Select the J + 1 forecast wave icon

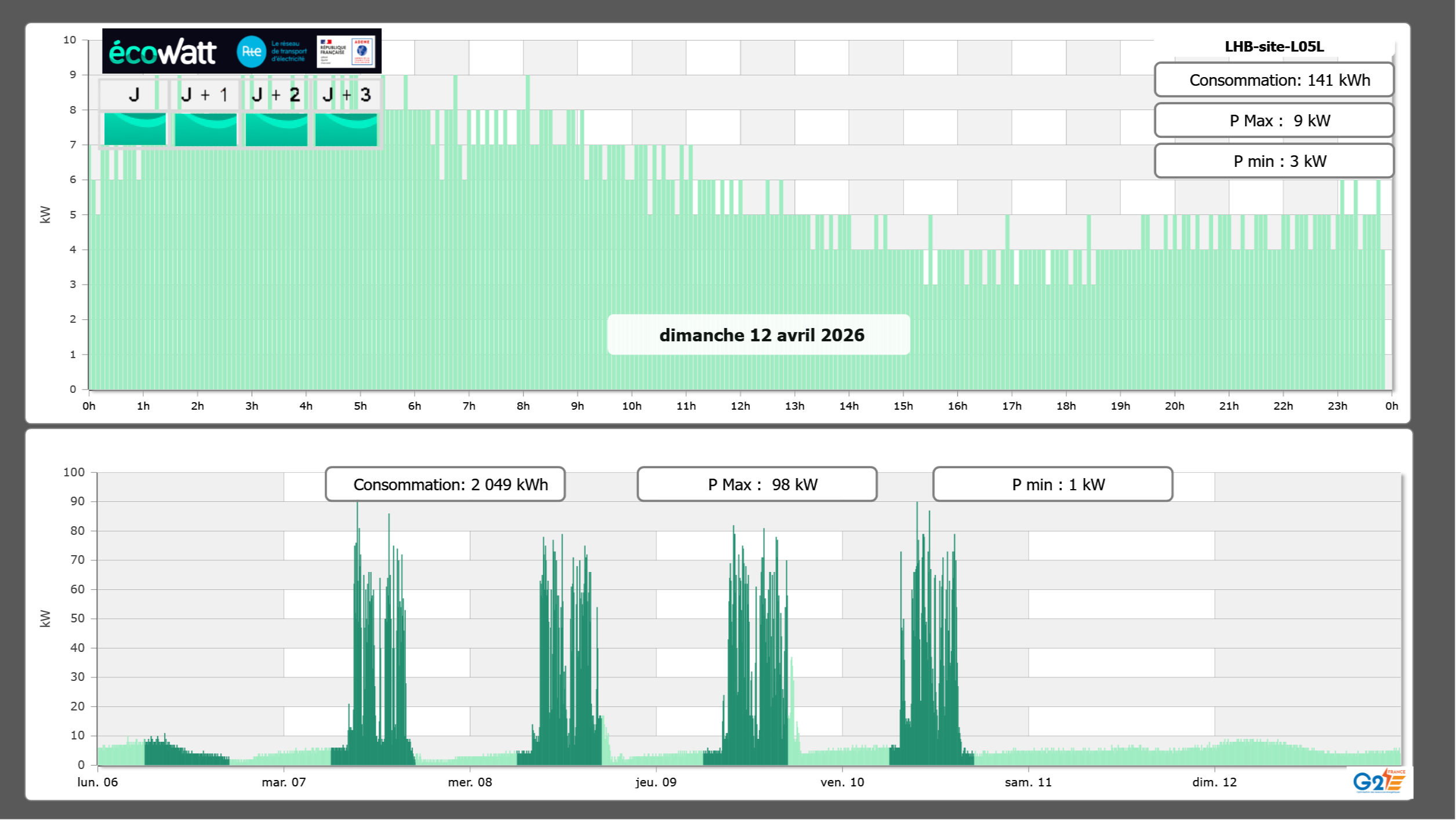click(205, 129)
